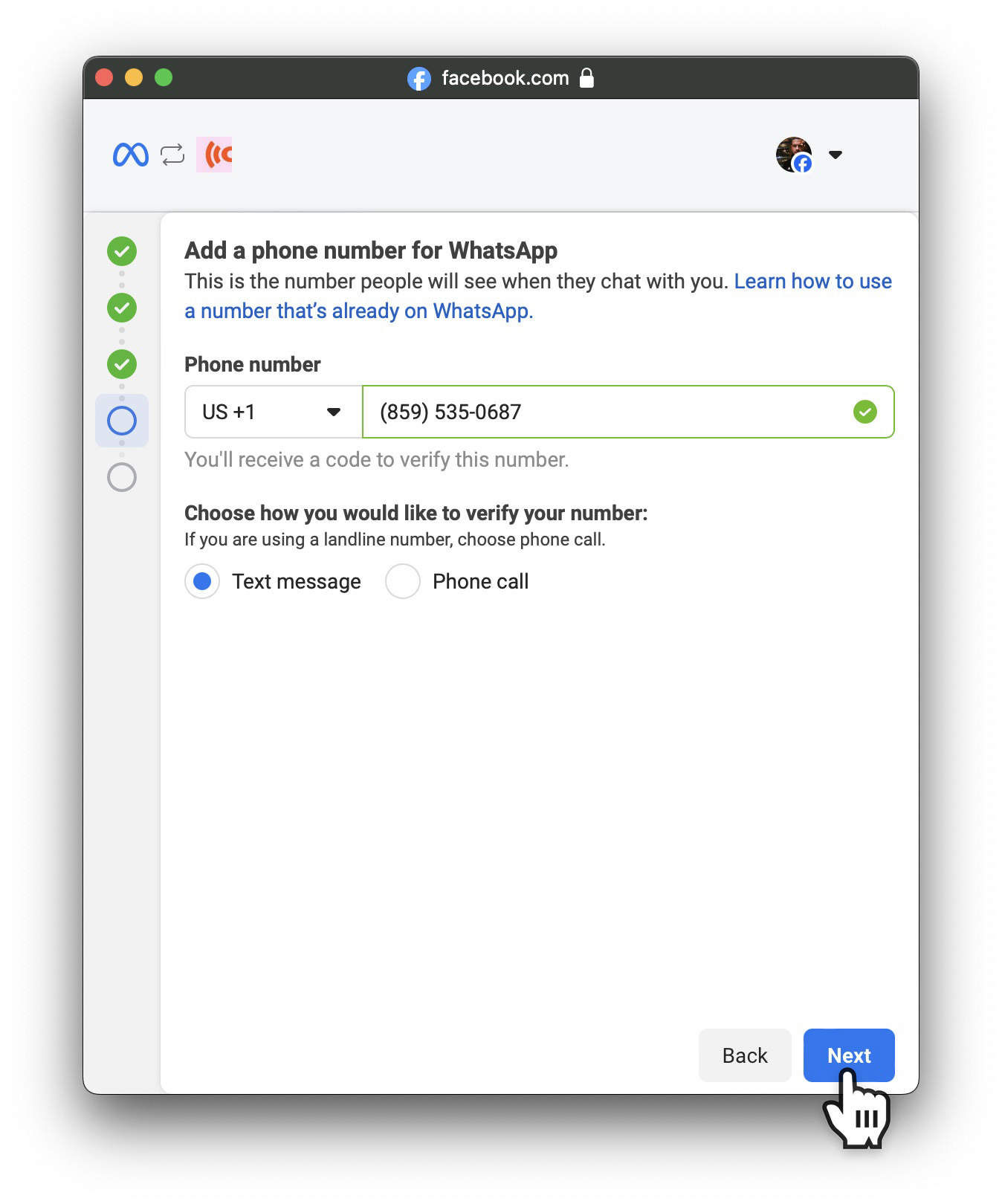Click the sync arrows icon beside Meta logo
The image size is (1002, 1204).
pos(172,155)
